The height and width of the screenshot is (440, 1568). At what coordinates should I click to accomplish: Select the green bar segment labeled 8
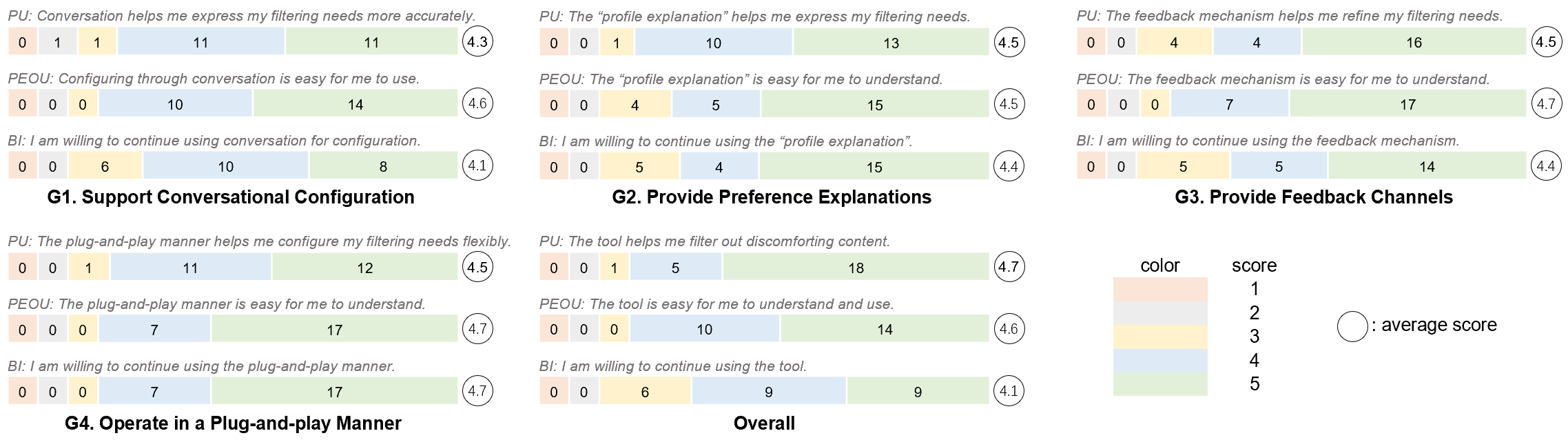tap(383, 166)
